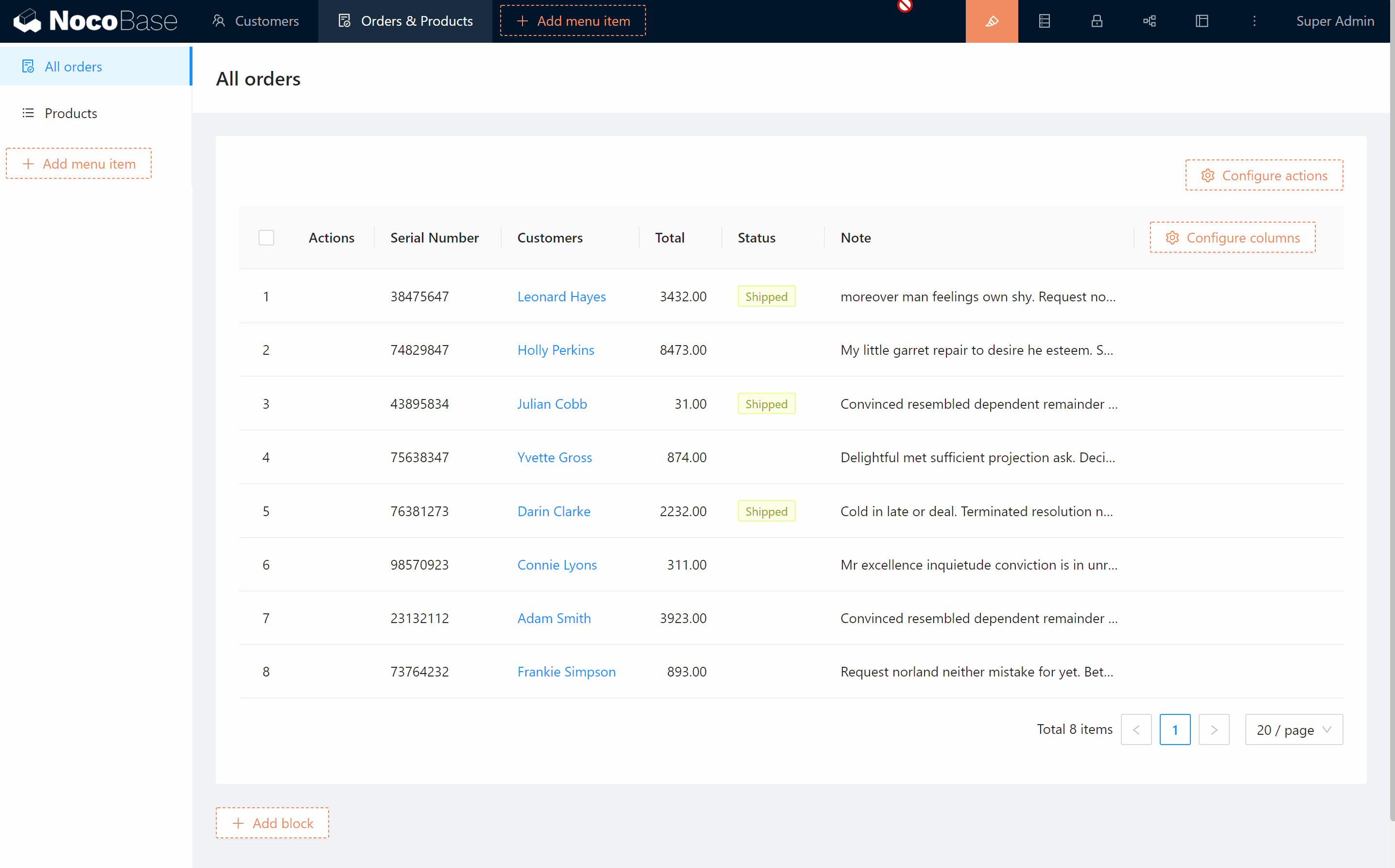Open the 20 / page size dropdown
The image size is (1395, 868).
(x=1293, y=729)
